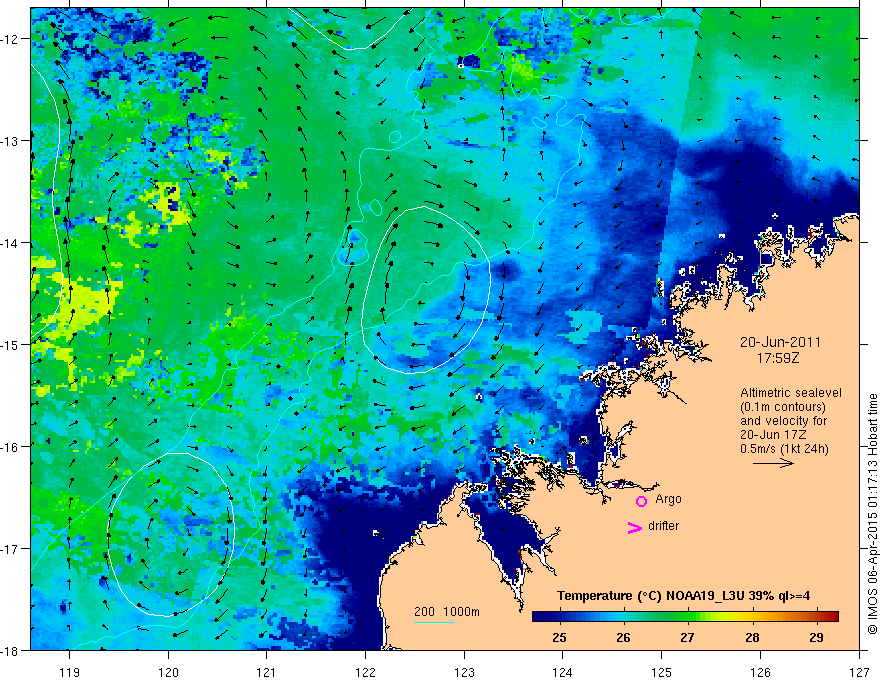Click the time label 17:59Z
The height and width of the screenshot is (680, 880).
point(778,358)
